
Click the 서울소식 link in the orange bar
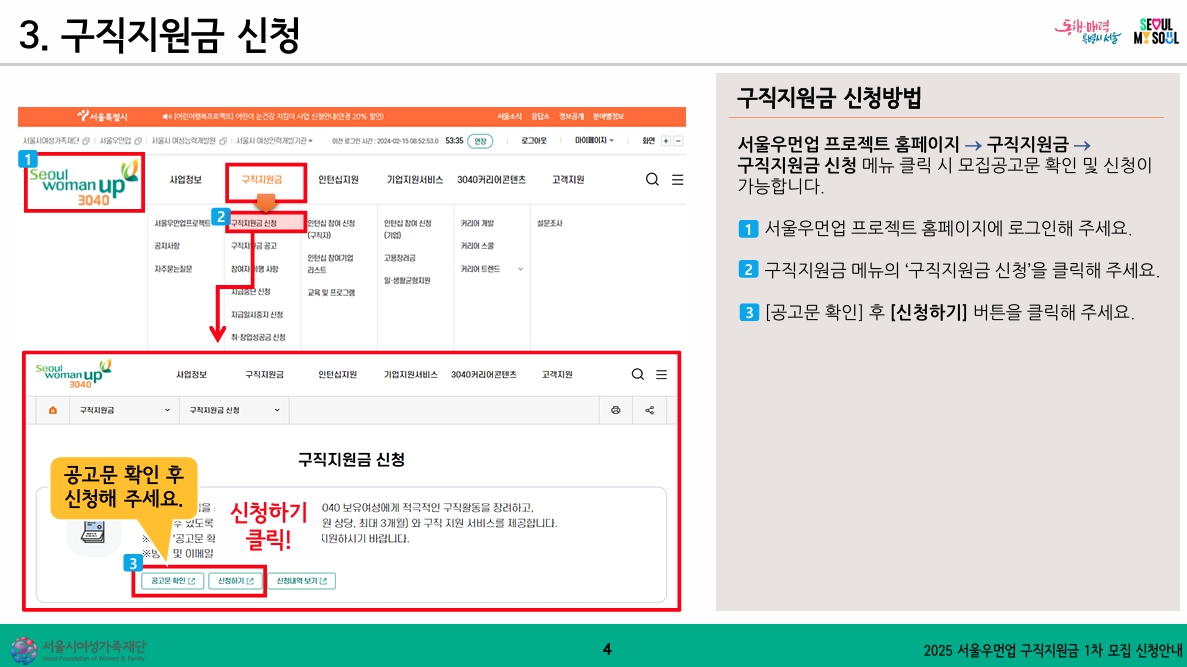pyautogui.click(x=509, y=117)
